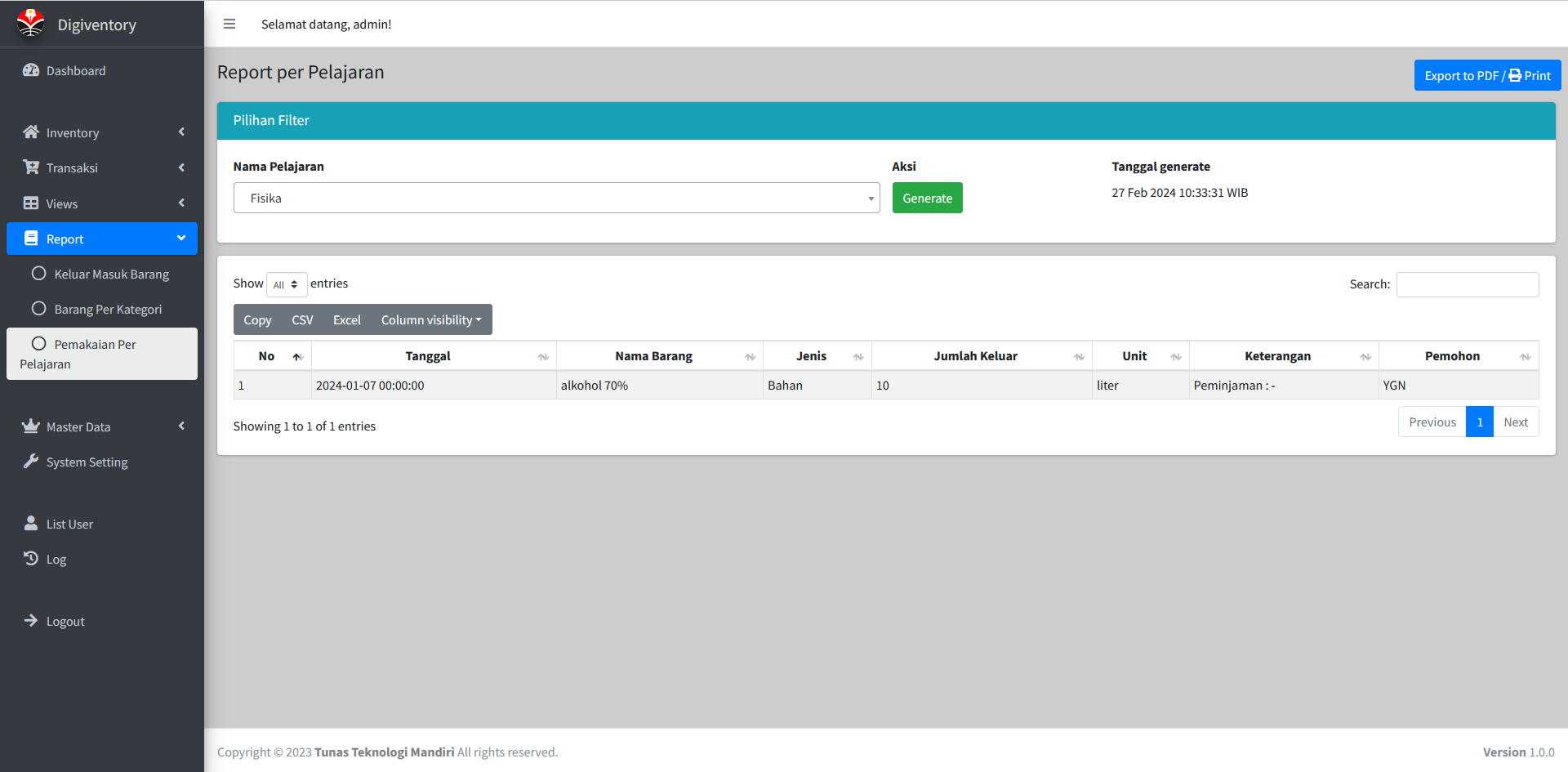This screenshot has height=772, width=1568.
Task: Click the Logout arrow icon
Action: point(31,621)
